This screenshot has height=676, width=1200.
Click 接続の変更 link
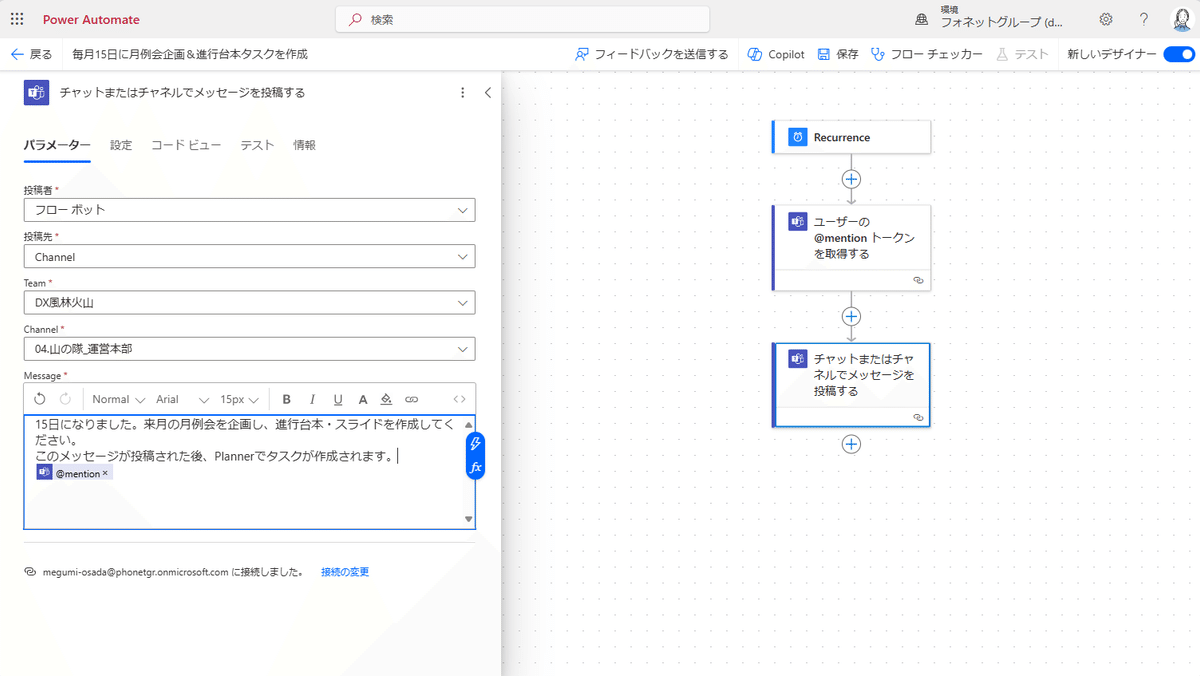click(x=345, y=572)
